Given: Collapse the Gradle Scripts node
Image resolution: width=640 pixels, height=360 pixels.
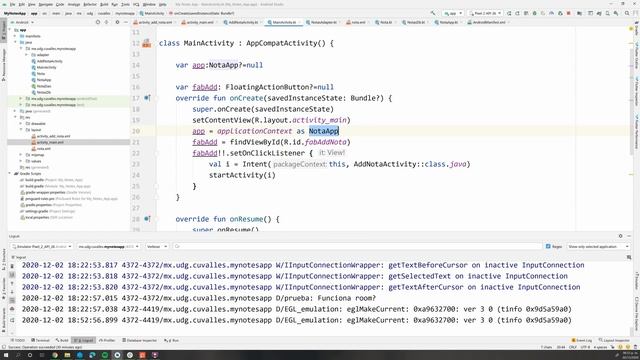Looking at the screenshot, I should 10,173.
